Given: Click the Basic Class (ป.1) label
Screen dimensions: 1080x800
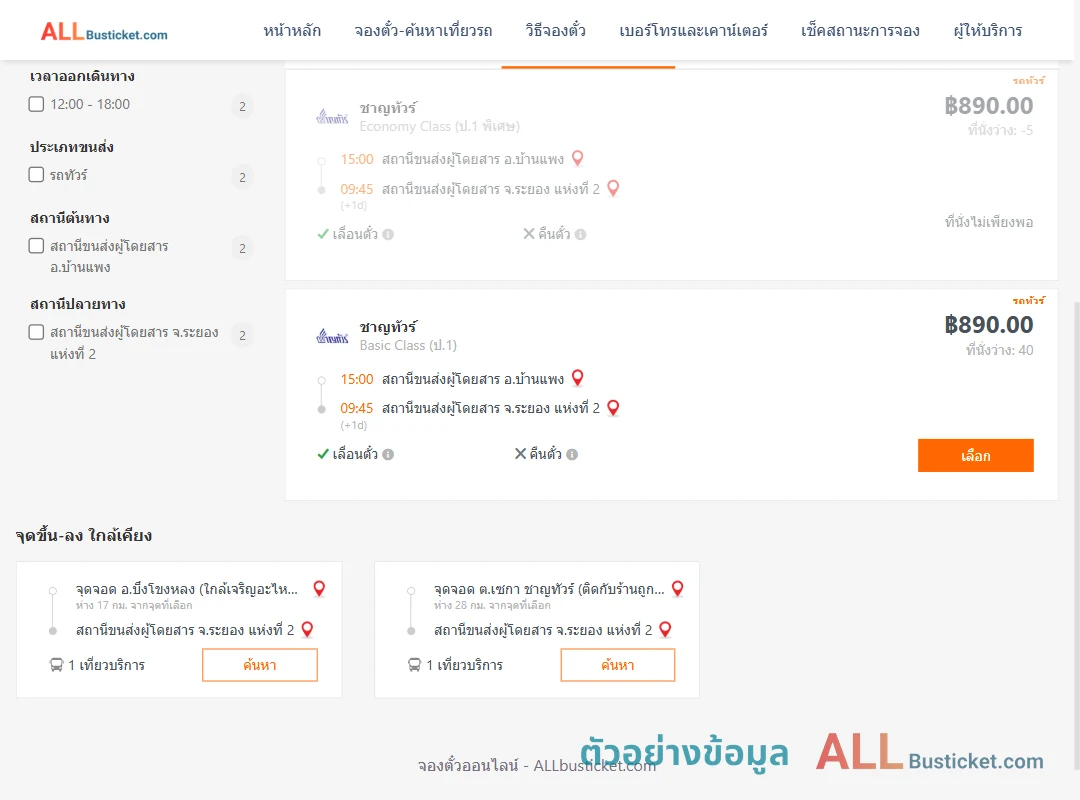Looking at the screenshot, I should click(x=408, y=345).
